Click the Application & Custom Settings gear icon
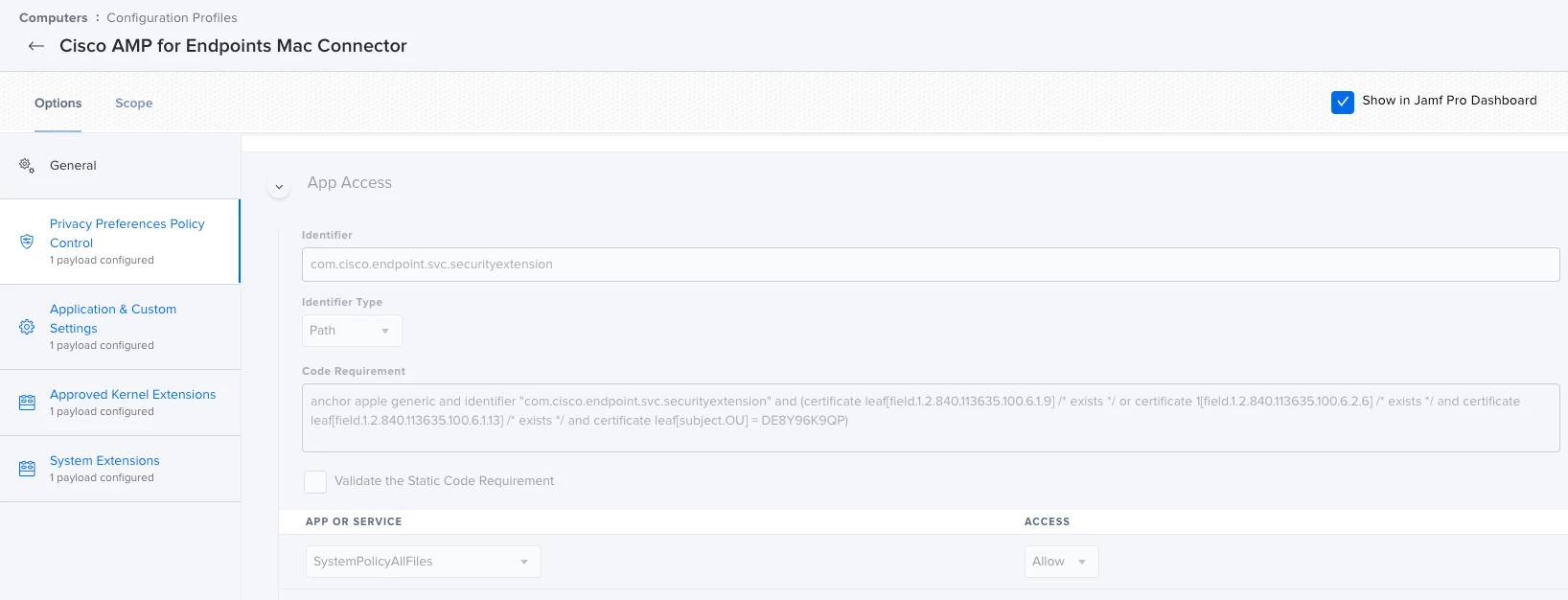 coord(27,327)
